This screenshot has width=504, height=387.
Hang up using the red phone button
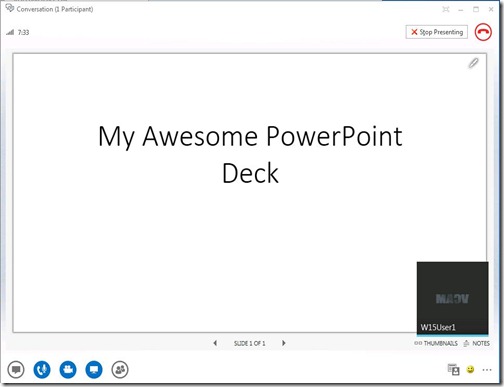point(483,32)
